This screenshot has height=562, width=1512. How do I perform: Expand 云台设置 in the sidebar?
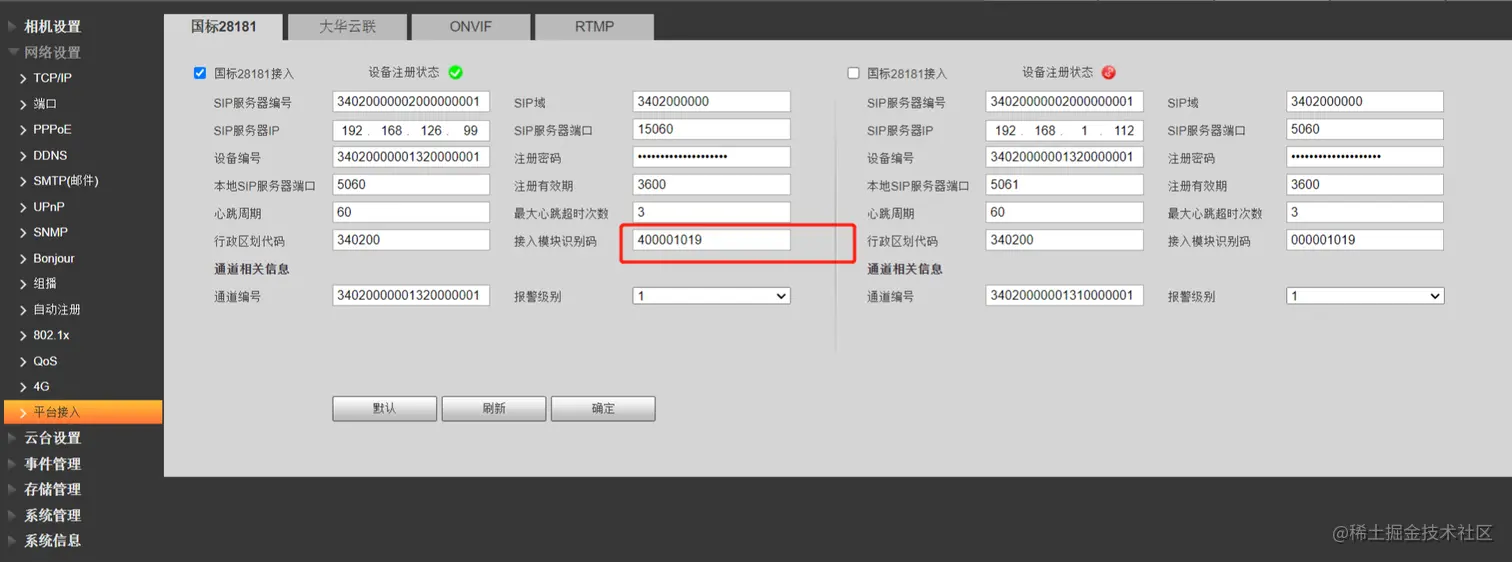52,438
